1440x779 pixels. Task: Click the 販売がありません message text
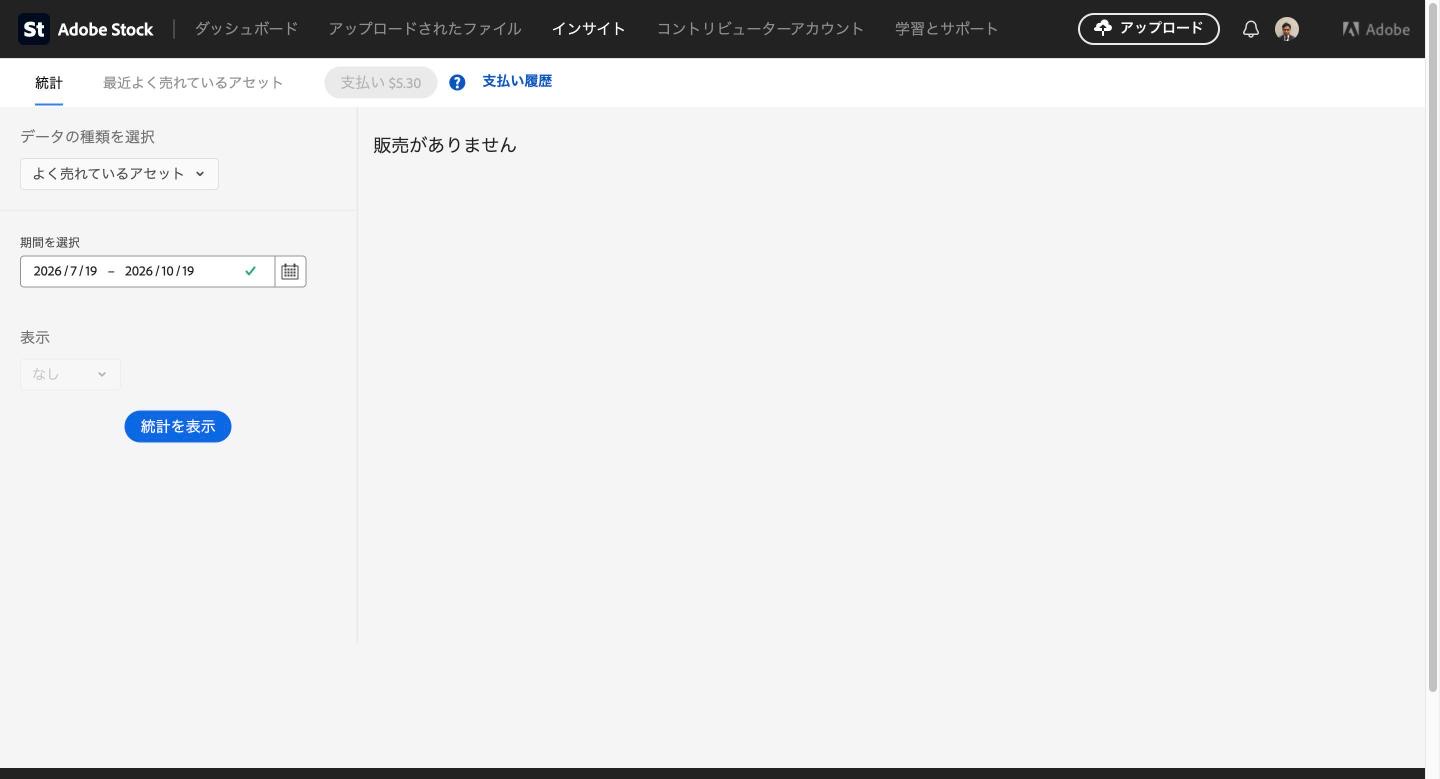pyautogui.click(x=445, y=145)
